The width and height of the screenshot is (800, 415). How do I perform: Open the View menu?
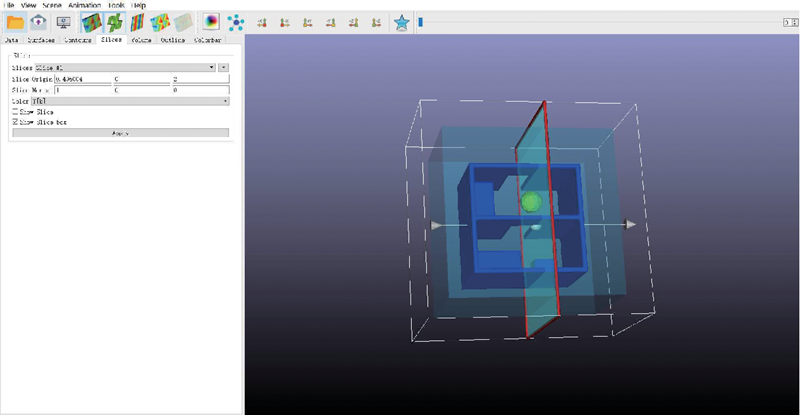click(x=28, y=5)
